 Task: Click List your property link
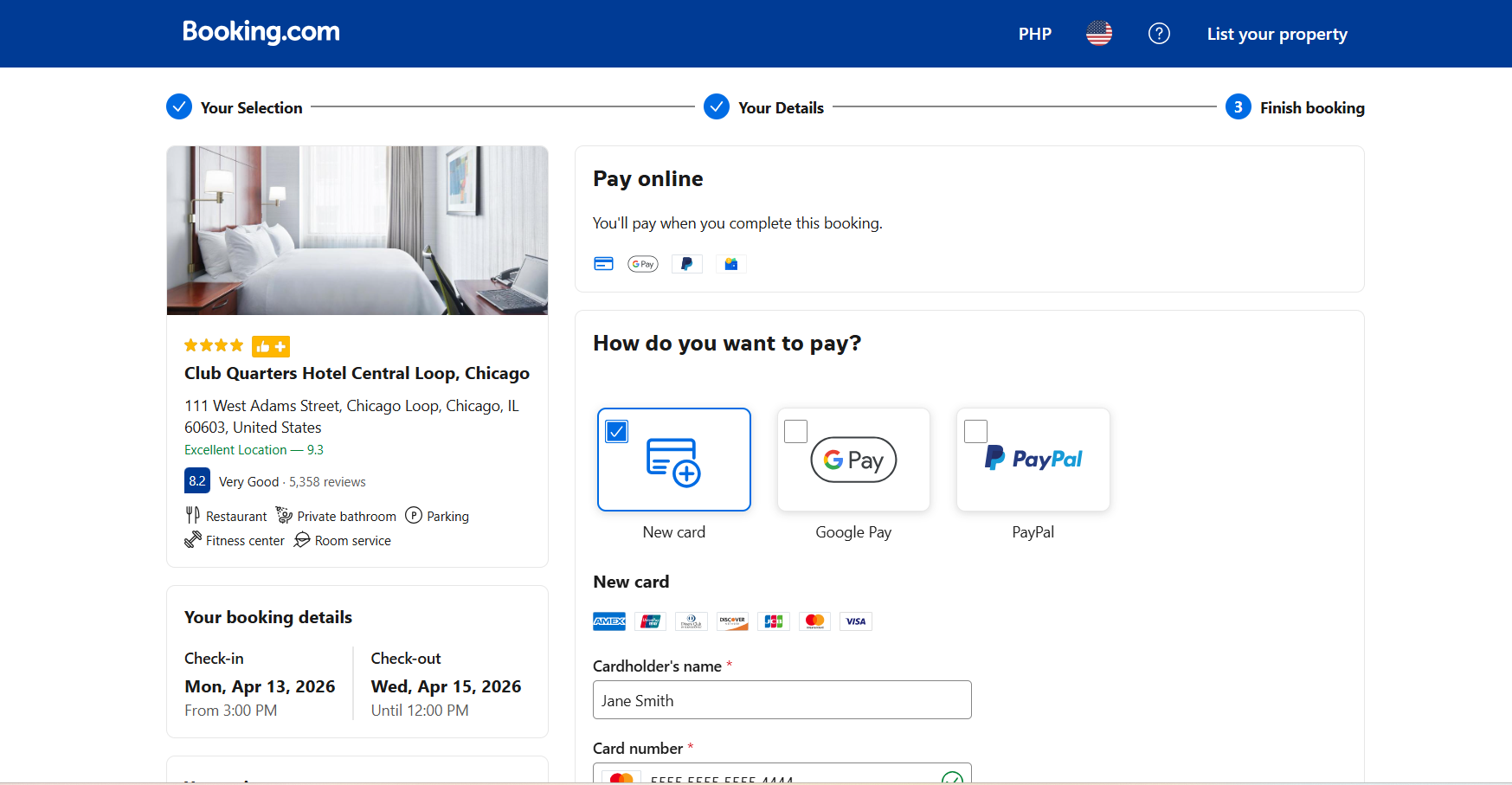pos(1277,34)
